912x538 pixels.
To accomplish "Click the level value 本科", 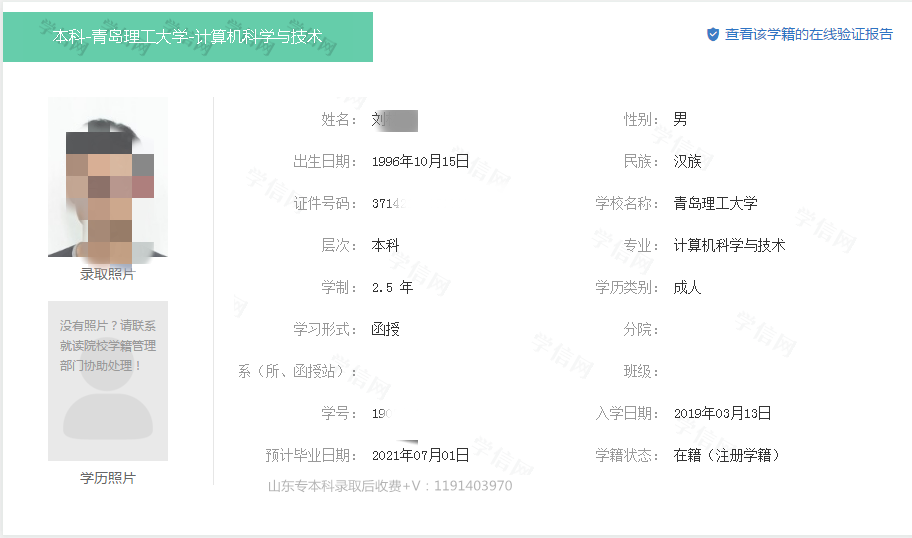I will tap(386, 245).
